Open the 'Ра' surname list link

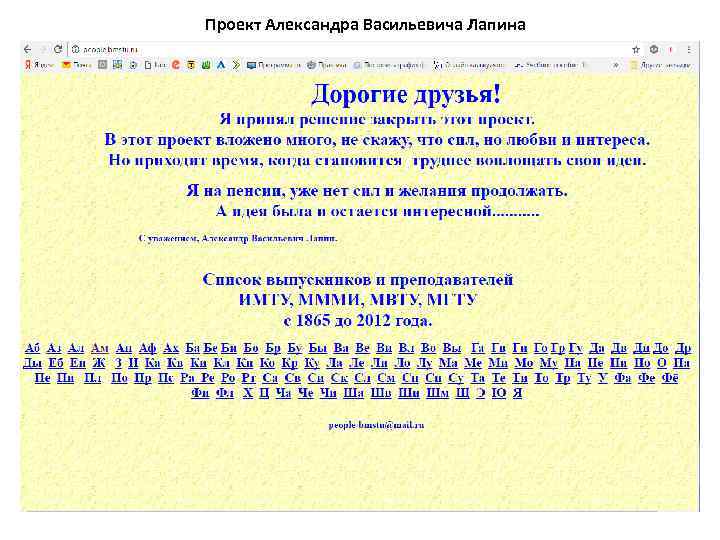[x=187, y=377]
